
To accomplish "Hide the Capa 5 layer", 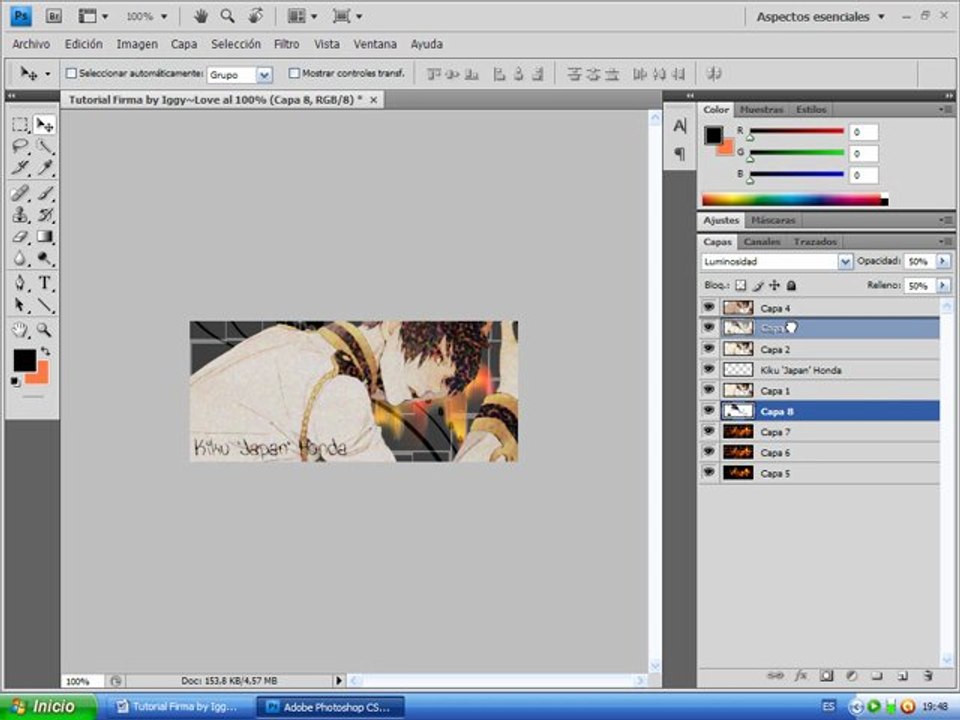I will [709, 473].
